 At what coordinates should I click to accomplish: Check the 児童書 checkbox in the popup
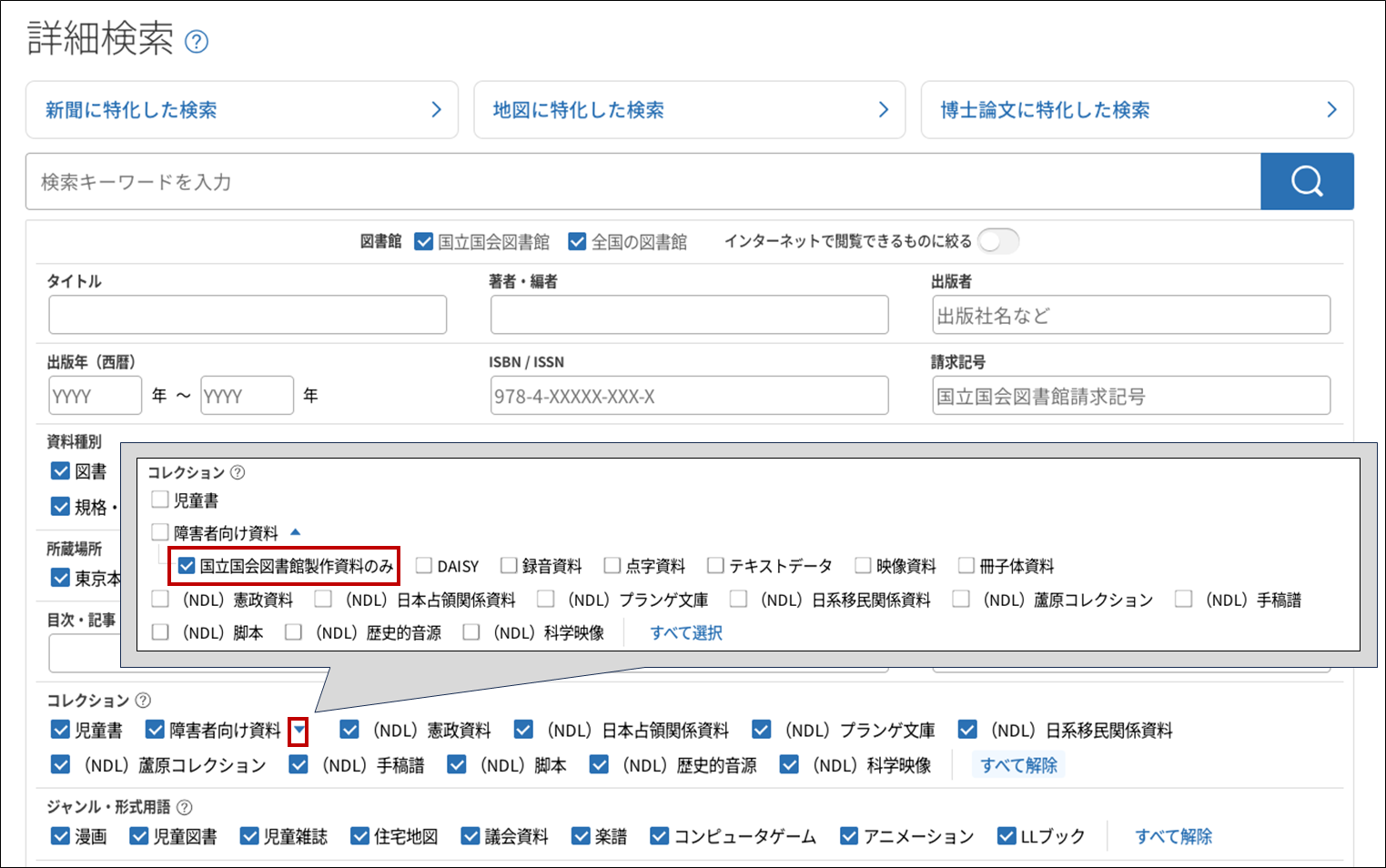pyautogui.click(x=160, y=500)
